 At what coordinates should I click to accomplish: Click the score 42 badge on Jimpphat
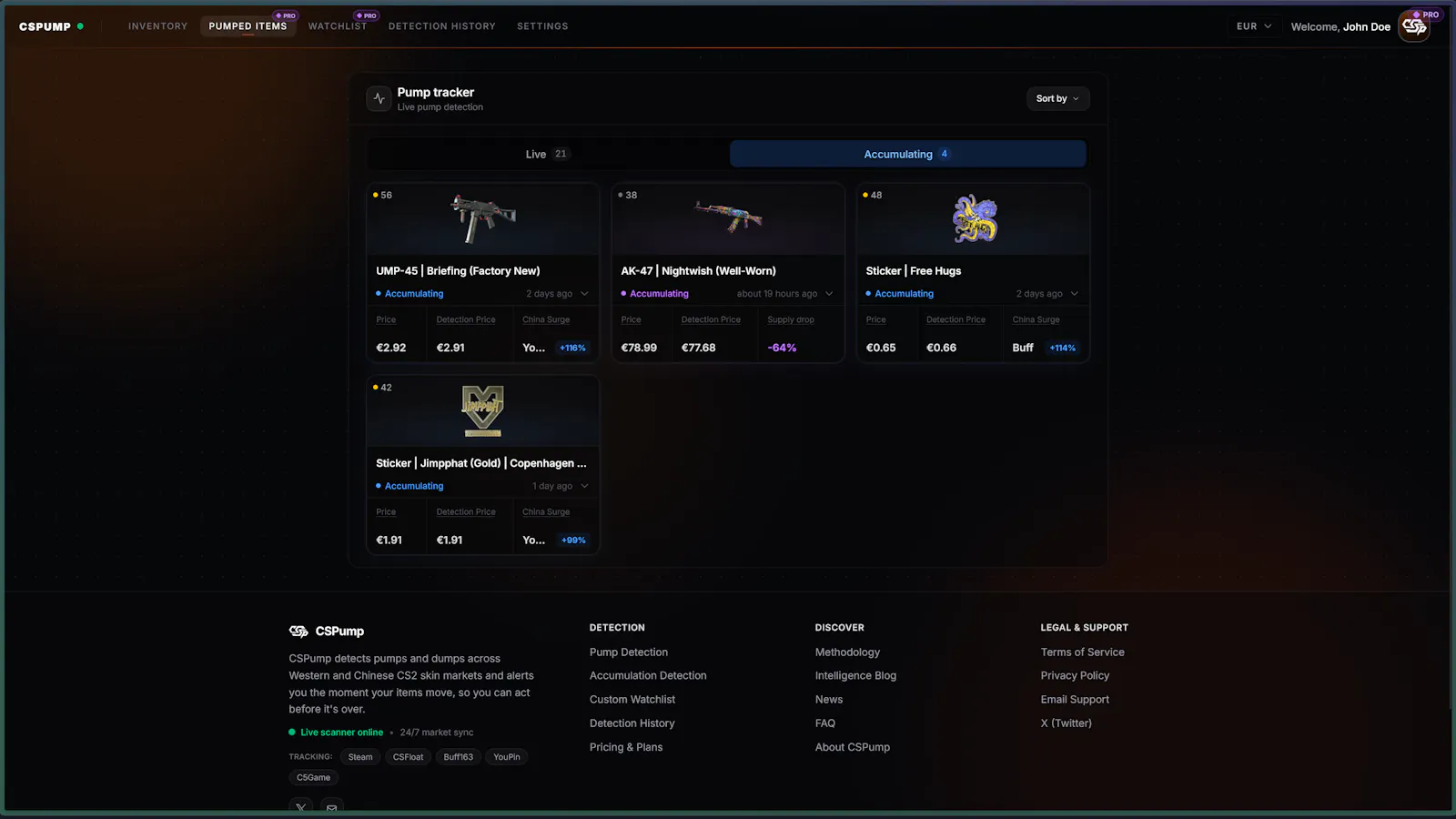(x=382, y=388)
